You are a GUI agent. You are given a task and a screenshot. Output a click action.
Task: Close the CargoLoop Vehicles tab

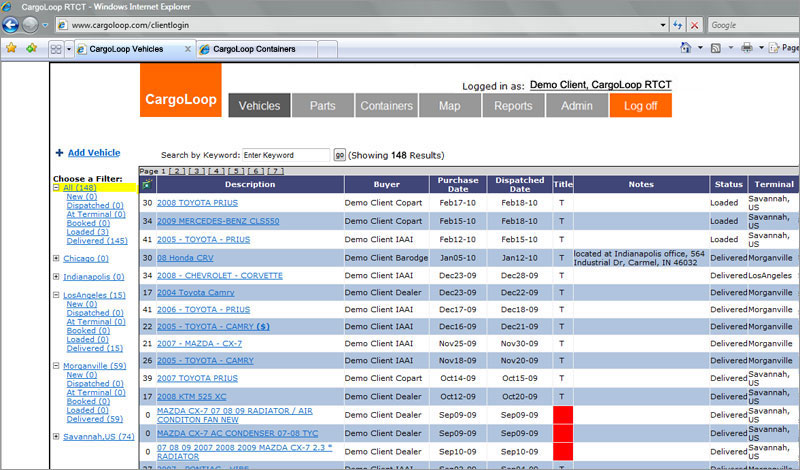click(x=187, y=49)
